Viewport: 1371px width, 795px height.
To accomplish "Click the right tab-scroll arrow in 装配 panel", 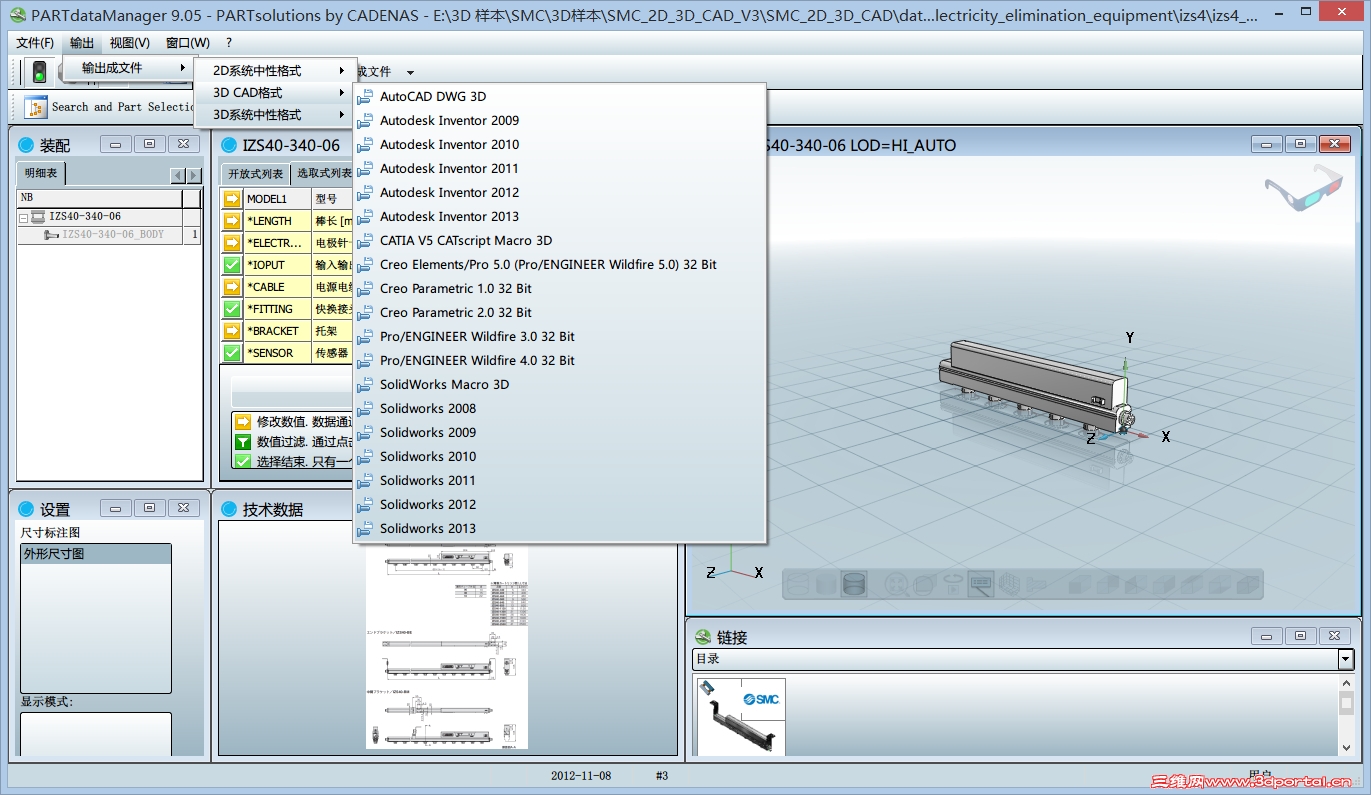I will tap(194, 176).
